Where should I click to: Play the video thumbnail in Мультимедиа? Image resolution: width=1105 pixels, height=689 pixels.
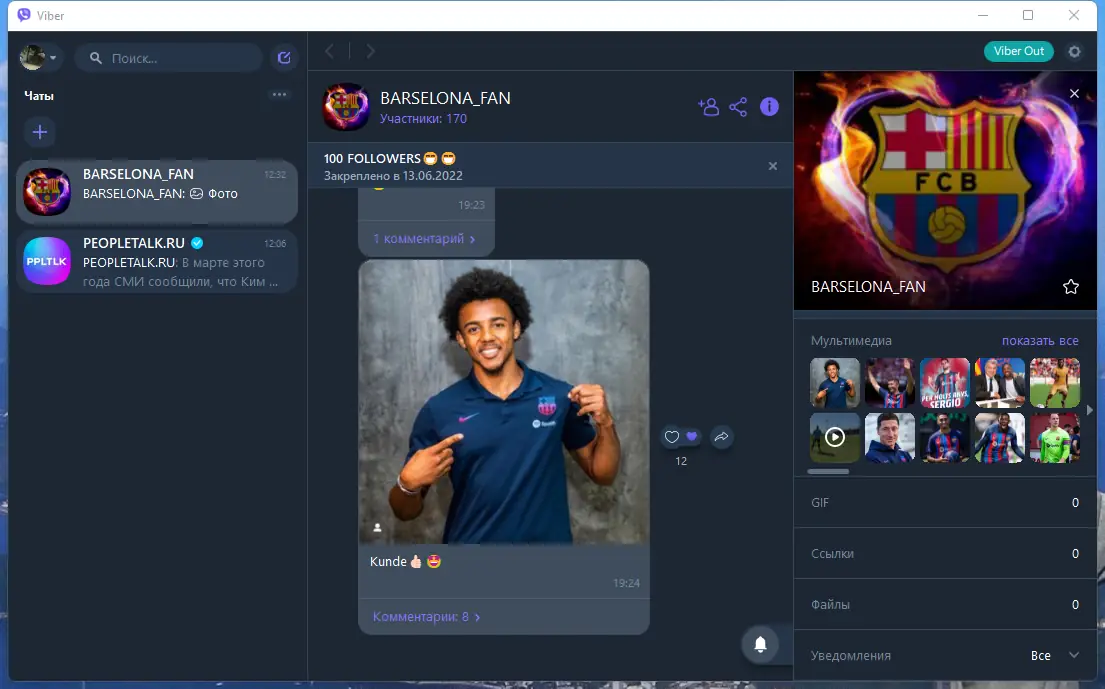click(834, 437)
